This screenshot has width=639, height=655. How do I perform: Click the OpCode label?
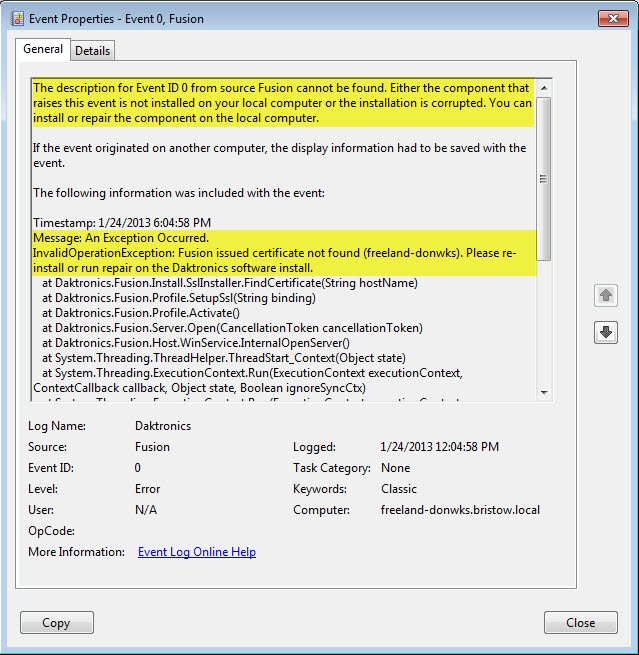click(51, 531)
